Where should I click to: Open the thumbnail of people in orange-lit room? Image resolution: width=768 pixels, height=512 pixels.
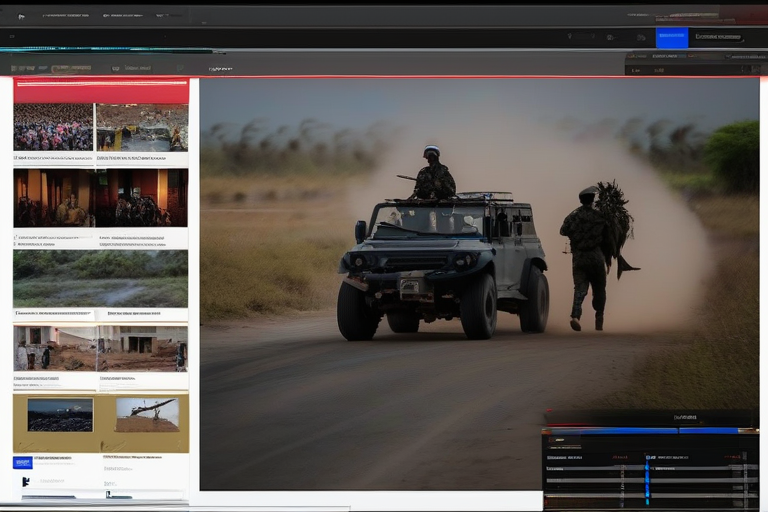[x=100, y=197]
